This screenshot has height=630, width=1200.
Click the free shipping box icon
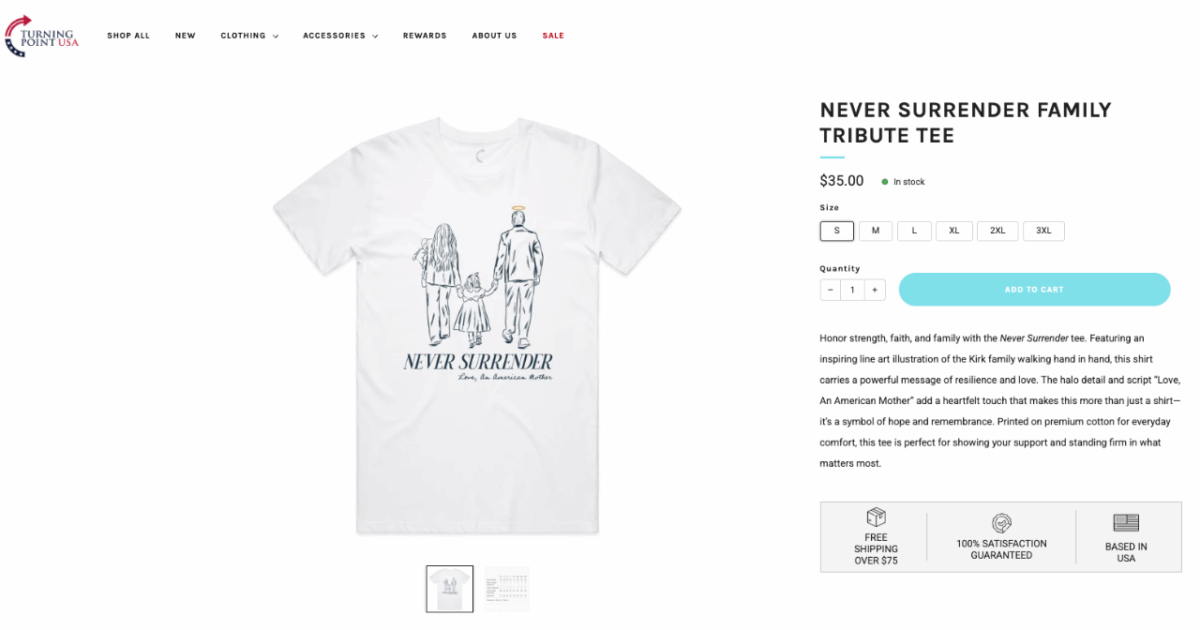876,518
